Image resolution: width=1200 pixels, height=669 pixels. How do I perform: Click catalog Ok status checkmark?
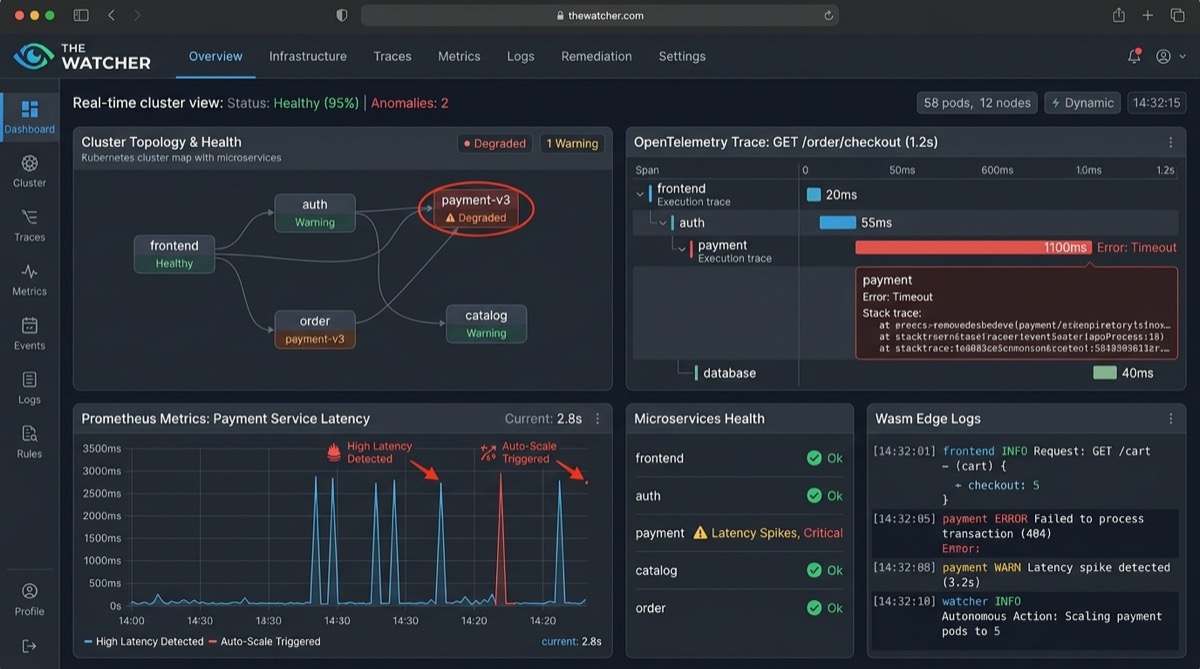coord(814,571)
